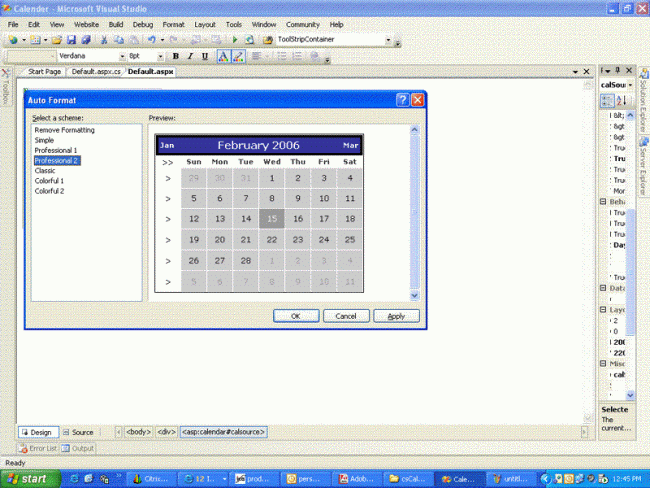This screenshot has width=650, height=488.
Task: Select the Professional 1 scheme
Action: click(x=56, y=150)
